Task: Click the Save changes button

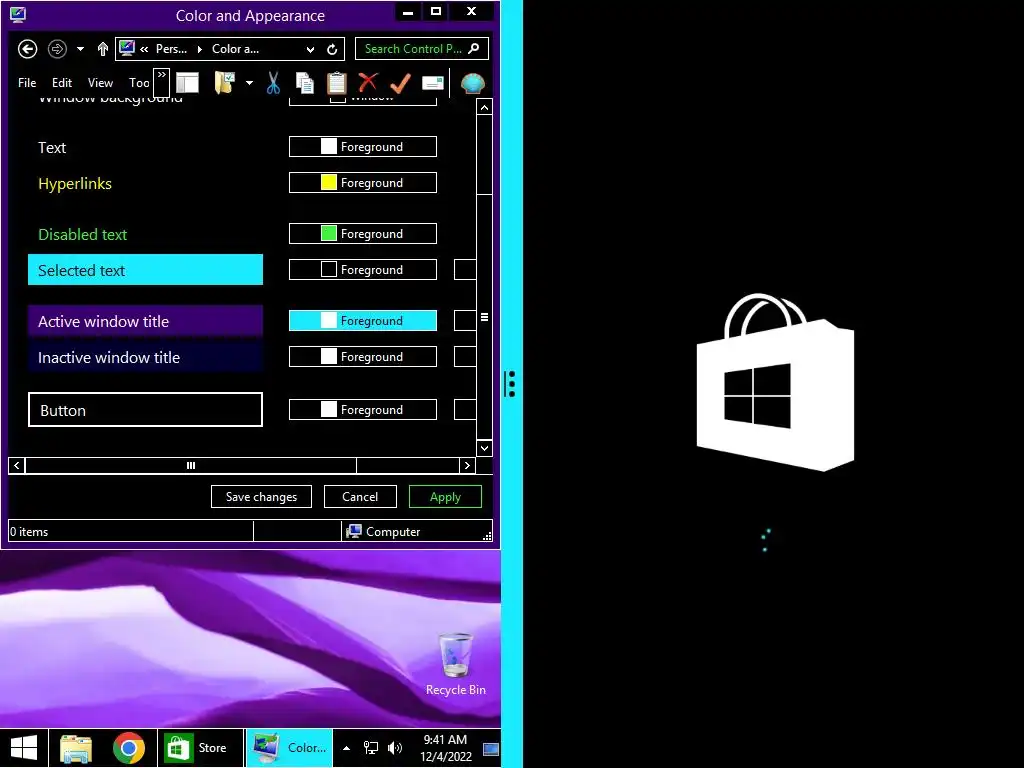Action: point(261,496)
